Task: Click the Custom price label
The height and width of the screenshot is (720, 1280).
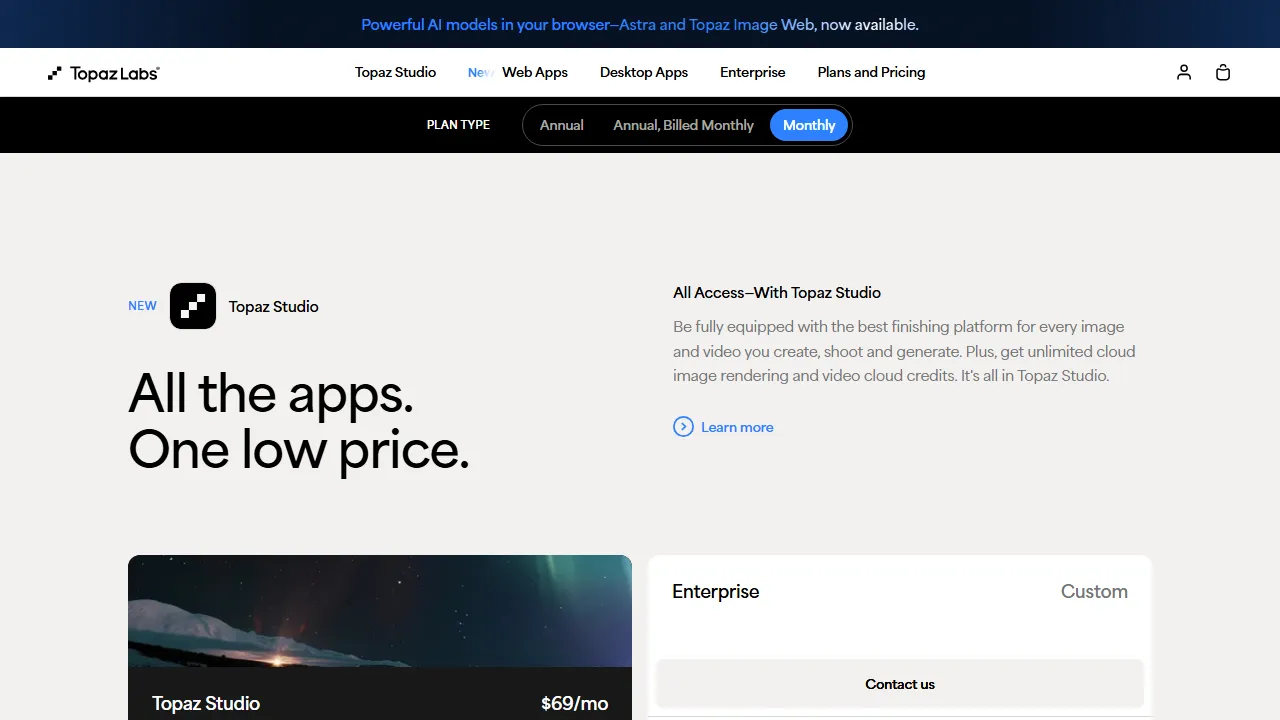Action: pos(1094,591)
